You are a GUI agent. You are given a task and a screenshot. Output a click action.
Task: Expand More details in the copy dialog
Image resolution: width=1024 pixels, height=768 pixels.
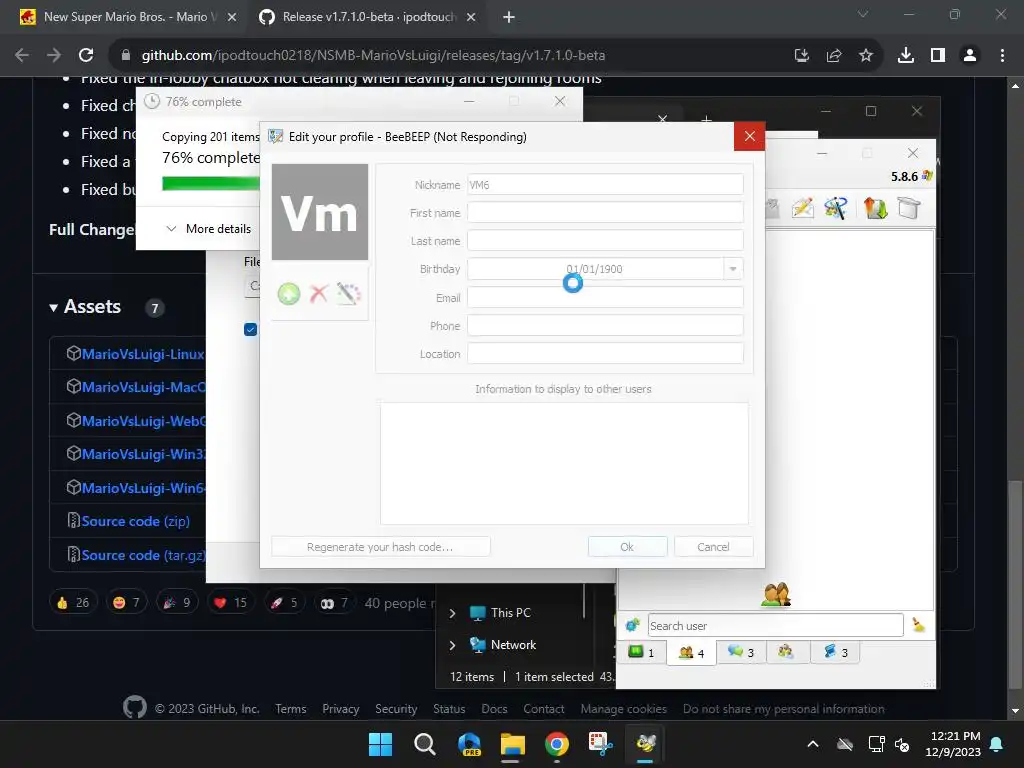click(209, 229)
